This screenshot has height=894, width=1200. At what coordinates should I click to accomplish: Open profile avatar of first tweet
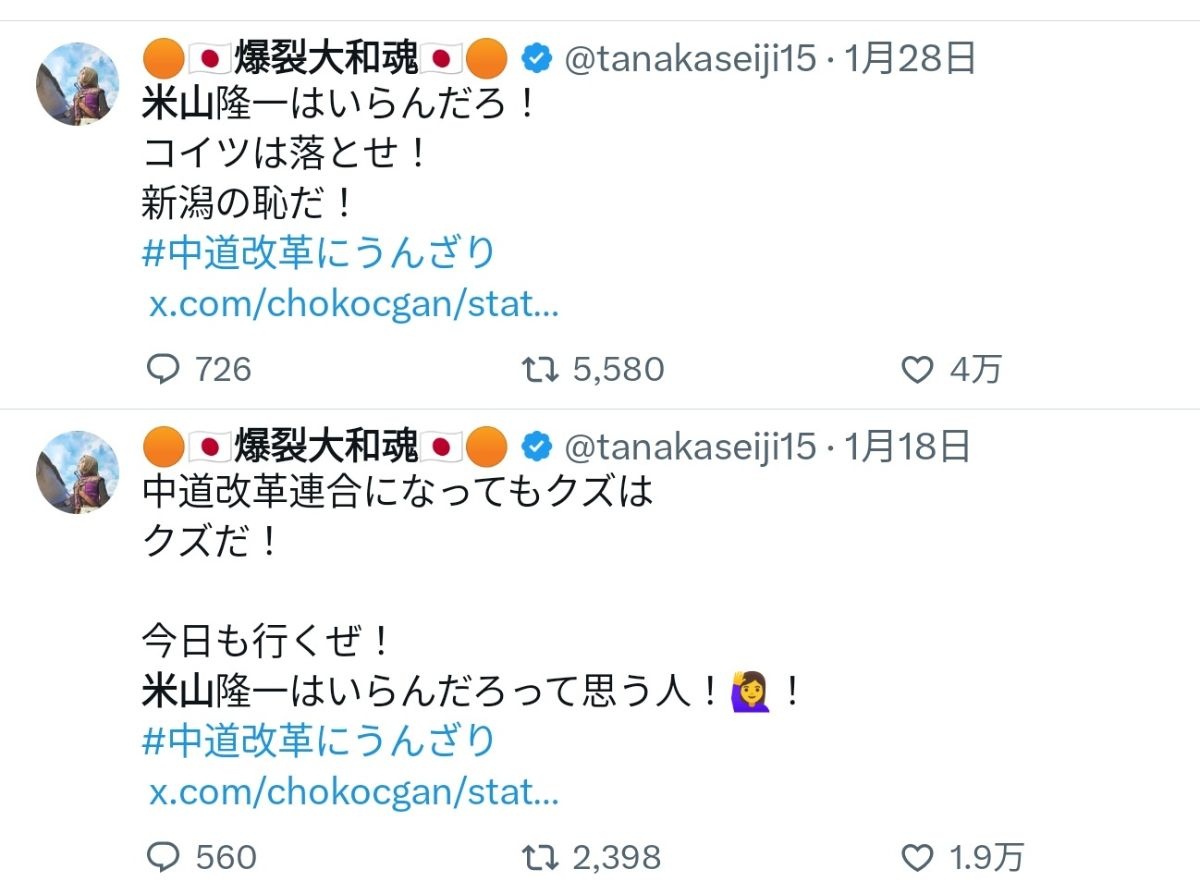(x=78, y=84)
